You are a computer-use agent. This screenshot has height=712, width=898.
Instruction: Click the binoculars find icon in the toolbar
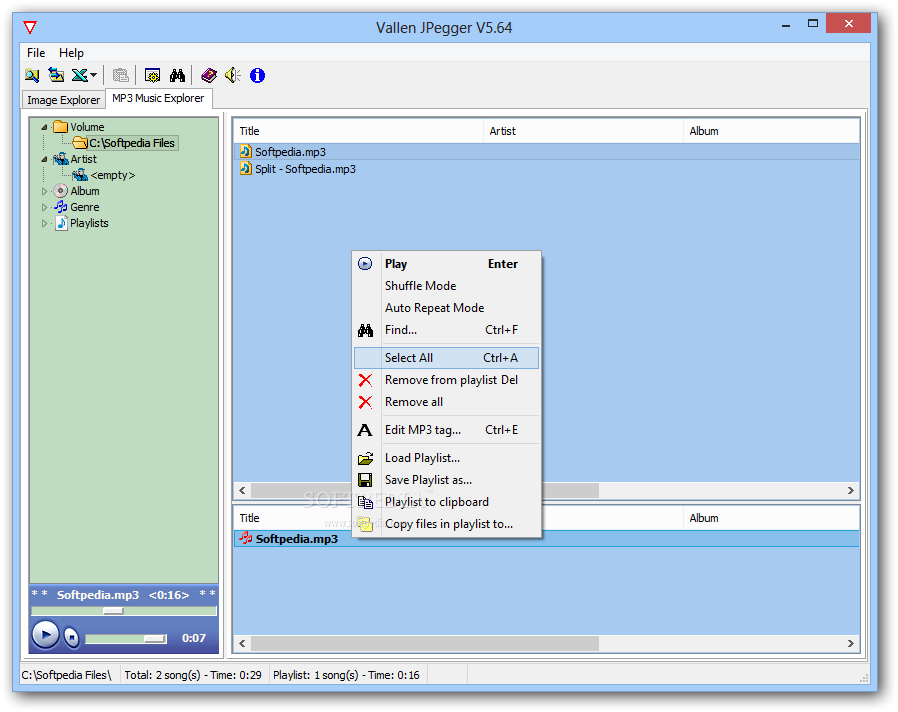click(178, 75)
